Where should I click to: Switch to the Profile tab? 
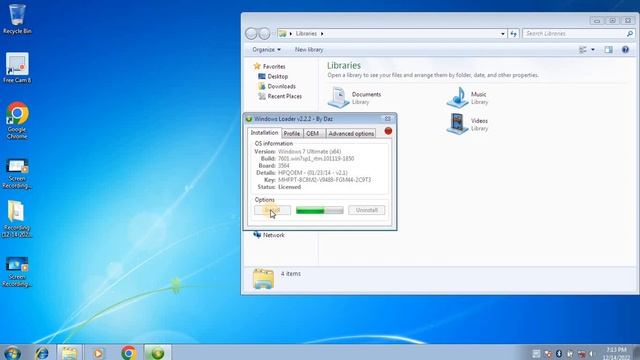(292, 134)
